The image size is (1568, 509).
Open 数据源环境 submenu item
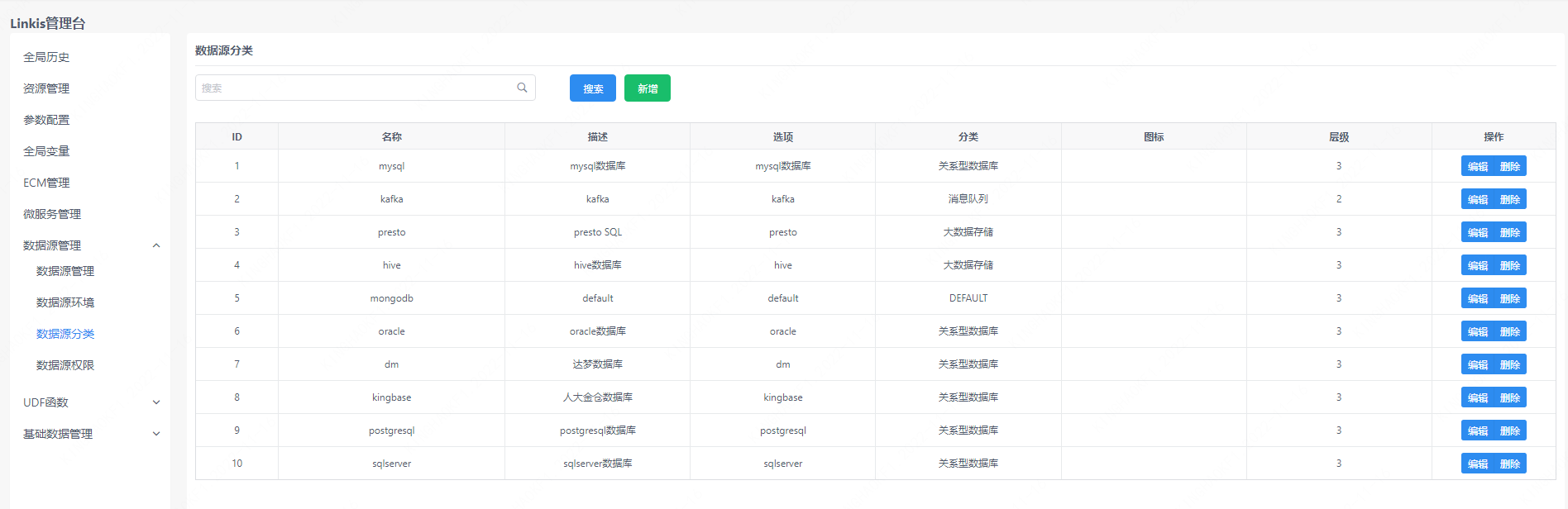point(65,302)
